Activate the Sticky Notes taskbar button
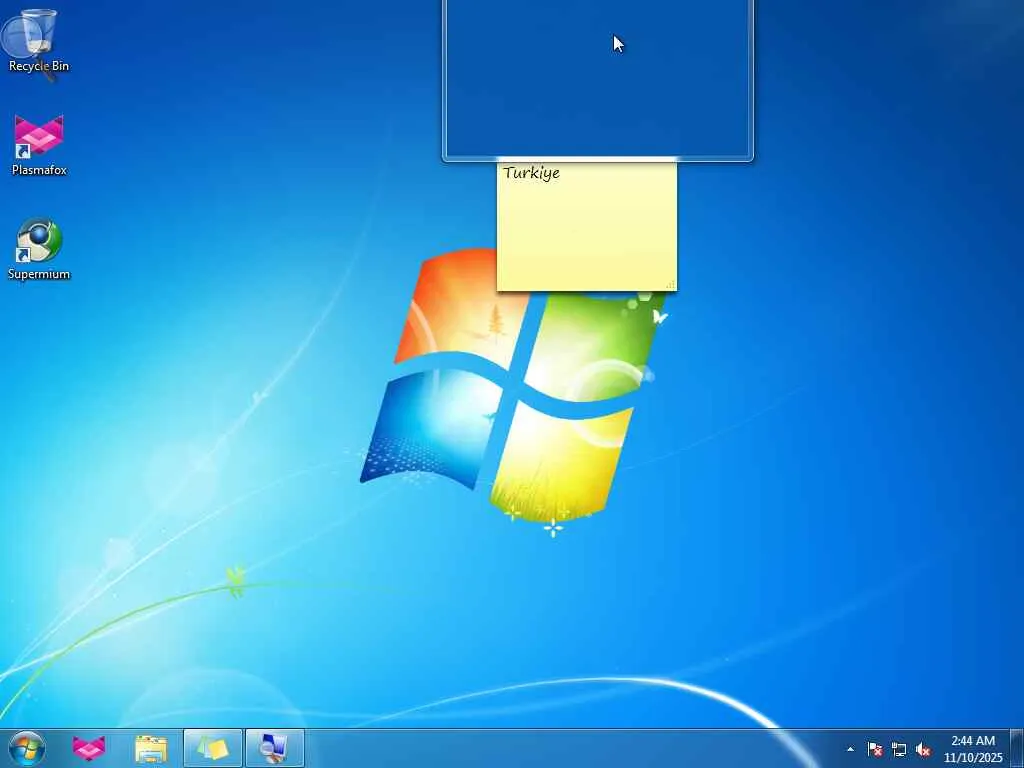The height and width of the screenshot is (768, 1024). point(213,748)
